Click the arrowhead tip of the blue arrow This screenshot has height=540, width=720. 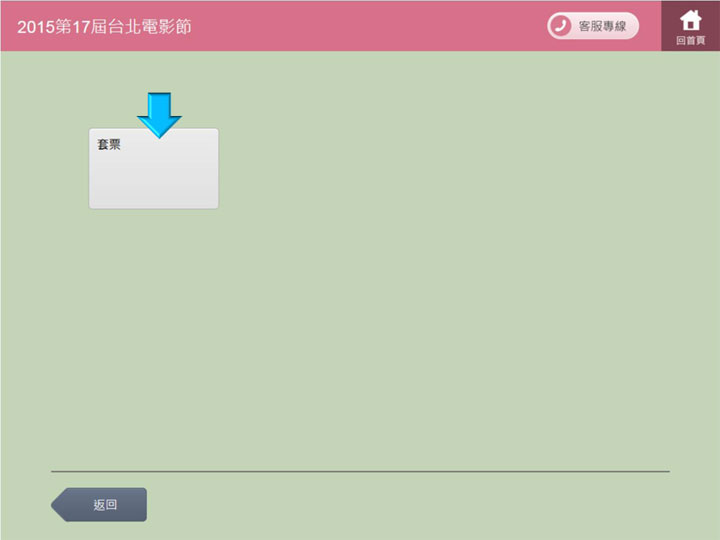[x=159, y=134]
